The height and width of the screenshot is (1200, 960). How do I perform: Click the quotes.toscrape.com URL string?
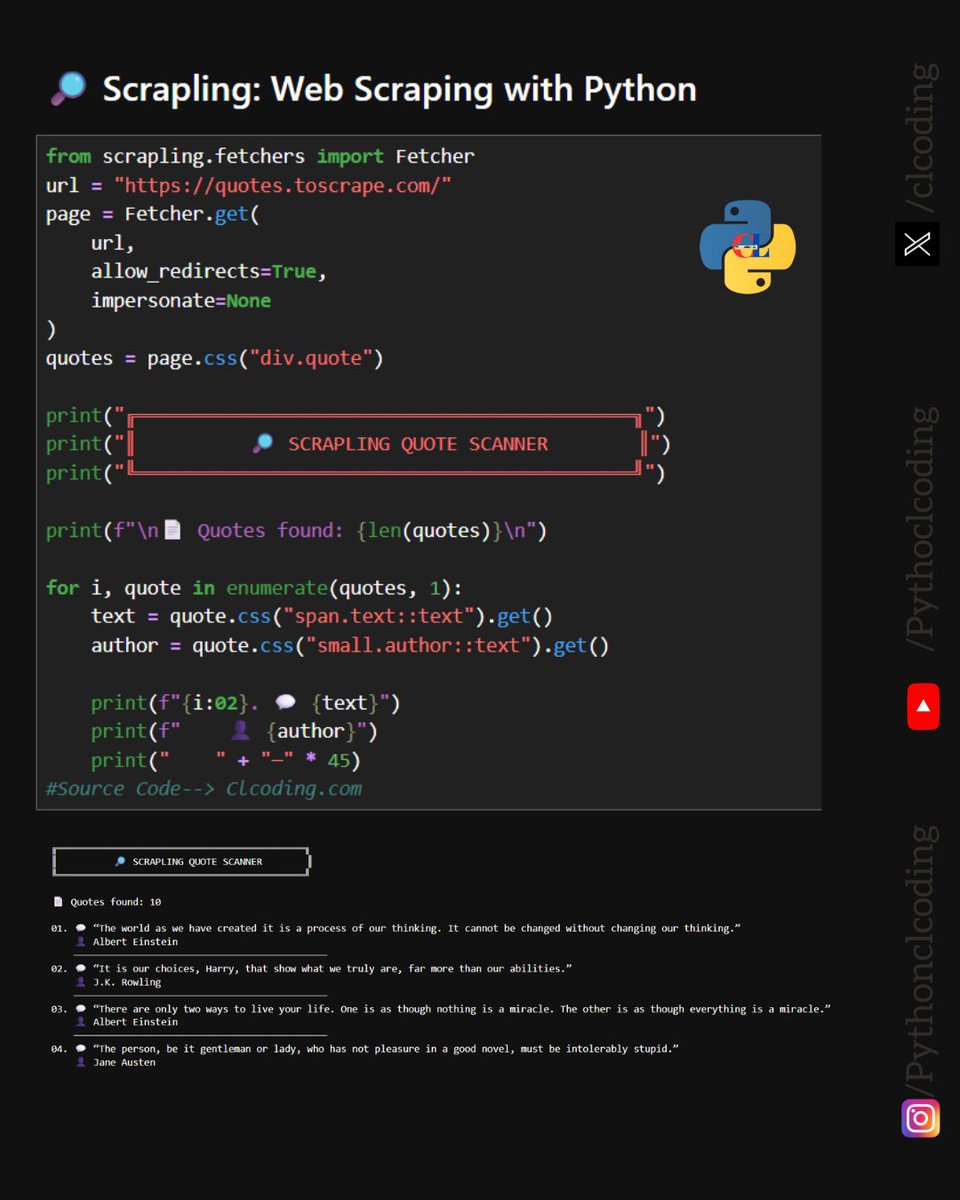(283, 185)
